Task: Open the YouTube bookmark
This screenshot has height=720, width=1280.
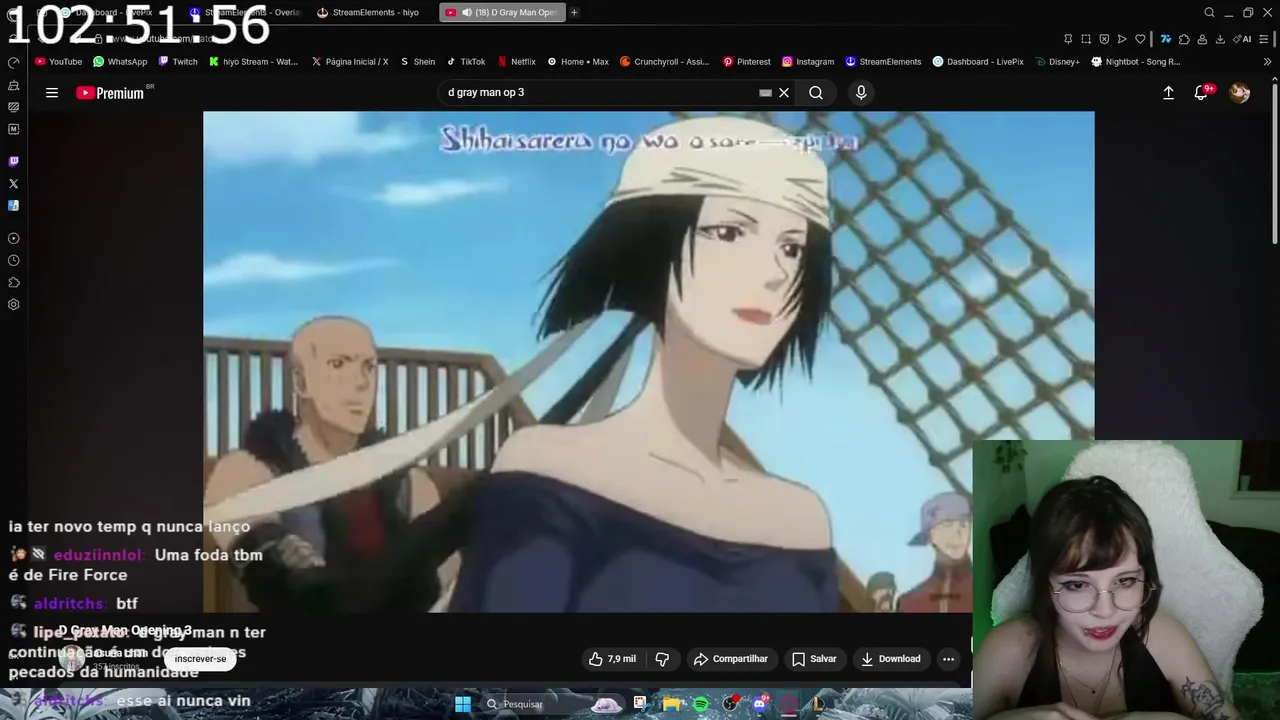Action: [58, 62]
